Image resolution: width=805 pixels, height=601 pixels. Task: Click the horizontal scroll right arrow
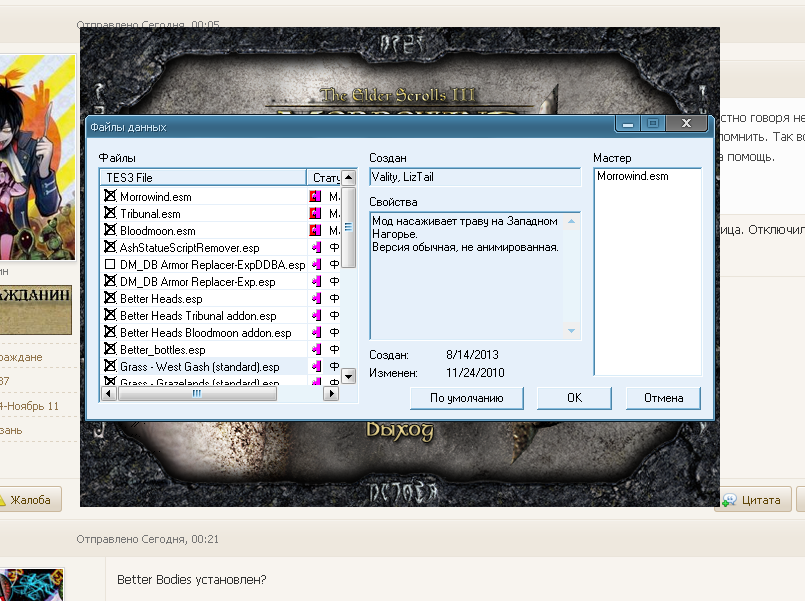(331, 394)
